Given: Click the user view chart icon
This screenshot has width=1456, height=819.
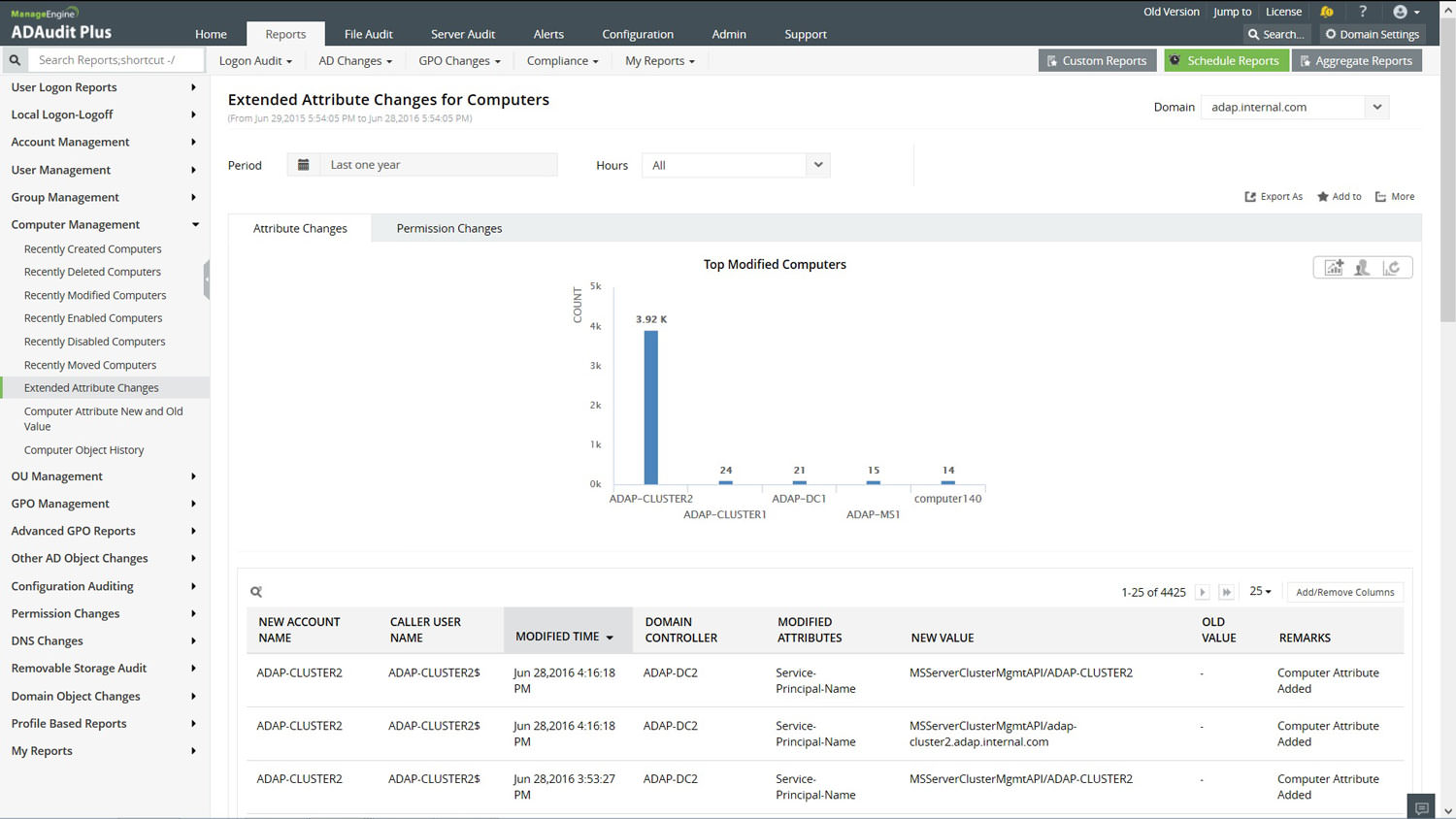Looking at the screenshot, I should point(1363,268).
